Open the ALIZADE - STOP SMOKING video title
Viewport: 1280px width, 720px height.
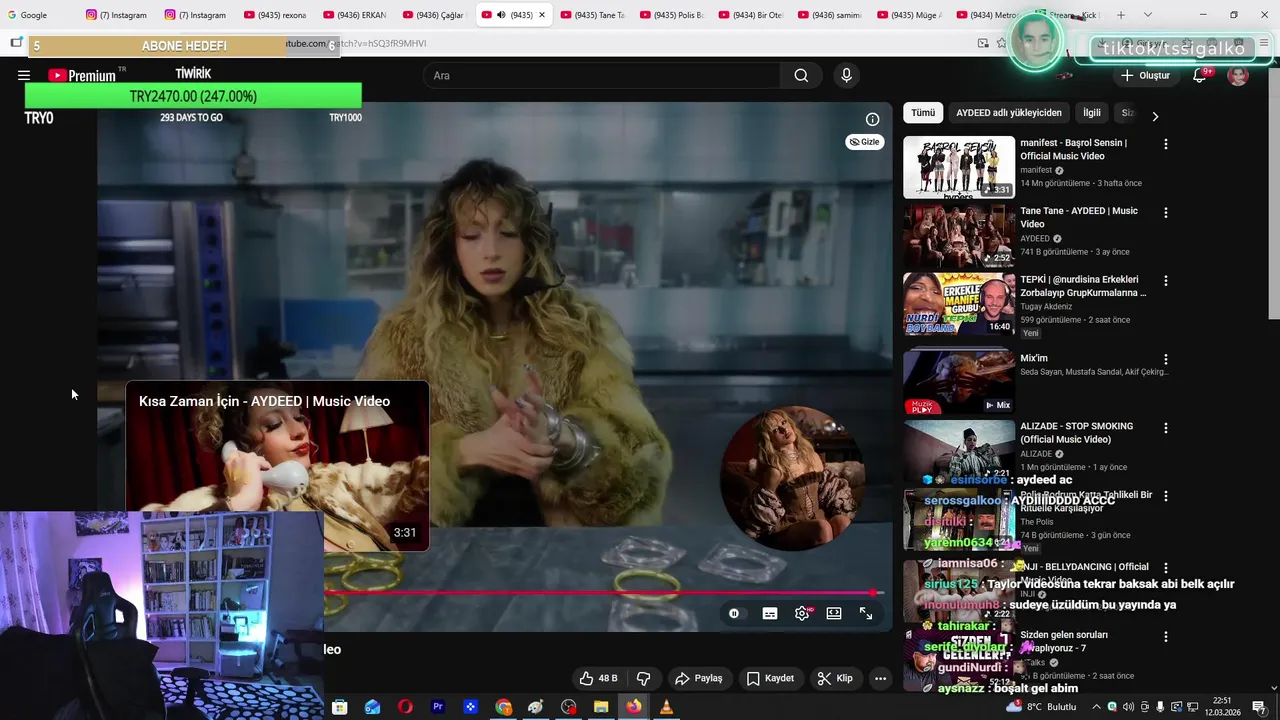click(x=1076, y=433)
